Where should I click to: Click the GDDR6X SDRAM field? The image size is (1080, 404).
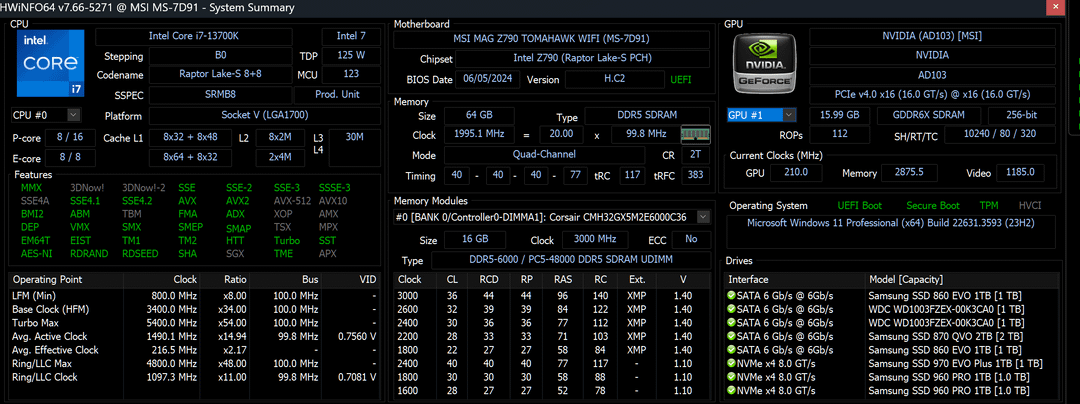click(x=928, y=115)
